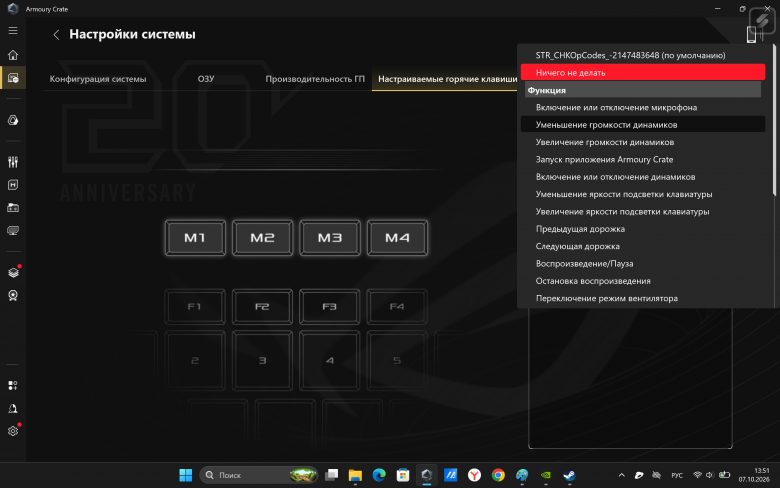Screen dimensions: 780x488
Task: Open Steam from the taskbar
Action: point(569,475)
